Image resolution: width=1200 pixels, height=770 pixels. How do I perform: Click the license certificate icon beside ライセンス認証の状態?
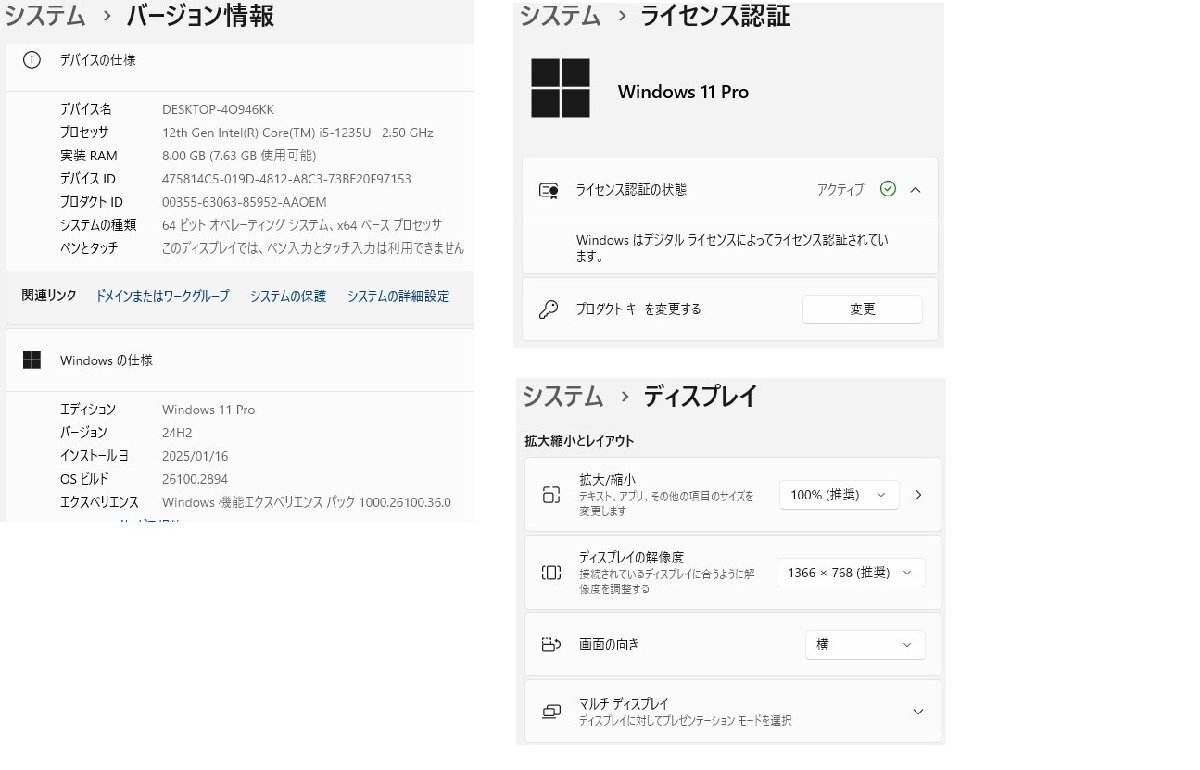tap(548, 190)
